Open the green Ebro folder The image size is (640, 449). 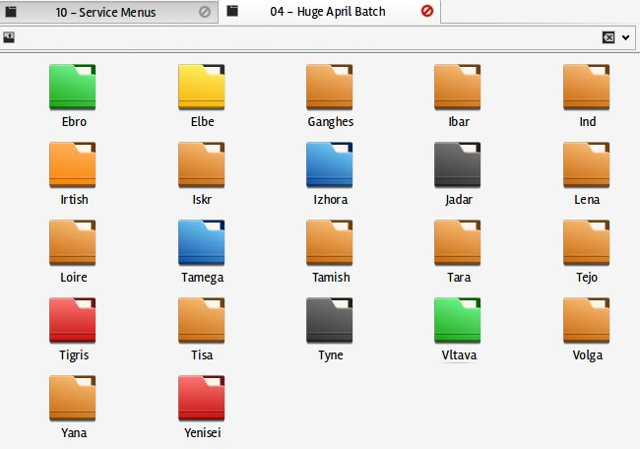click(x=73, y=87)
